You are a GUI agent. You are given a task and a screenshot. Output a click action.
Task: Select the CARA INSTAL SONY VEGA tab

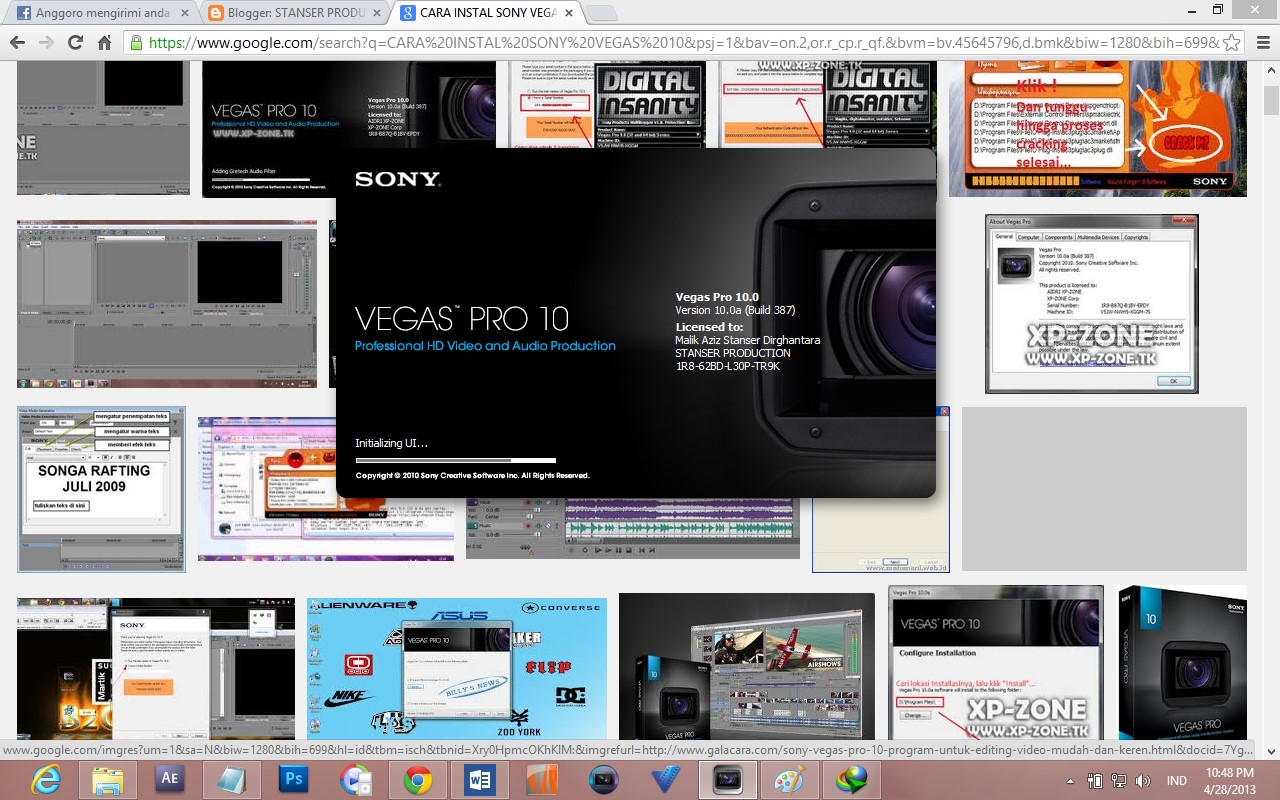pyautogui.click(x=486, y=14)
